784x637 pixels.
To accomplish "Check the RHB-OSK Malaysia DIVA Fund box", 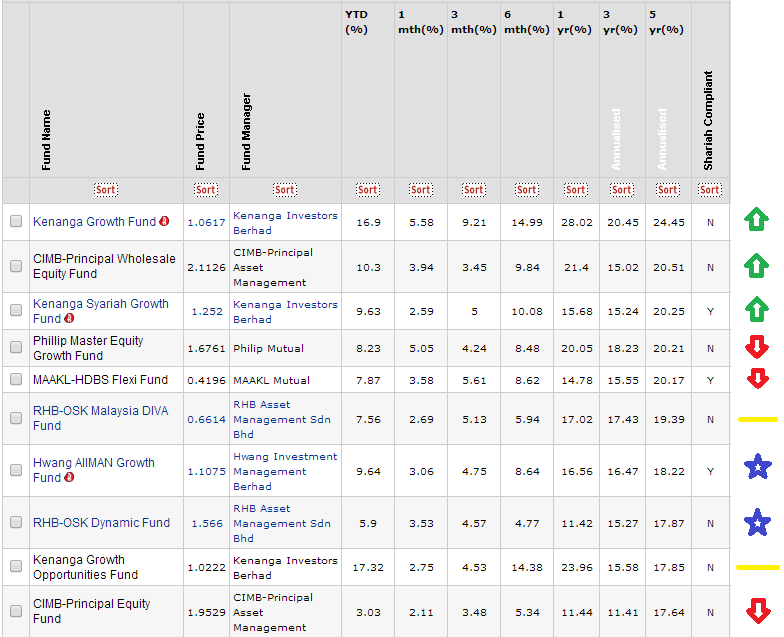I will click(x=16, y=418).
